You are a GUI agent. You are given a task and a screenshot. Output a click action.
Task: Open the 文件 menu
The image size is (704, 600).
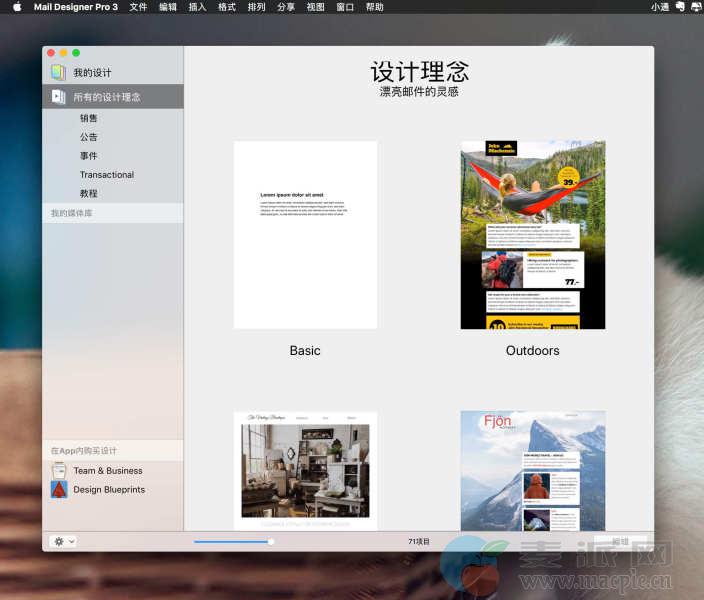pyautogui.click(x=138, y=7)
